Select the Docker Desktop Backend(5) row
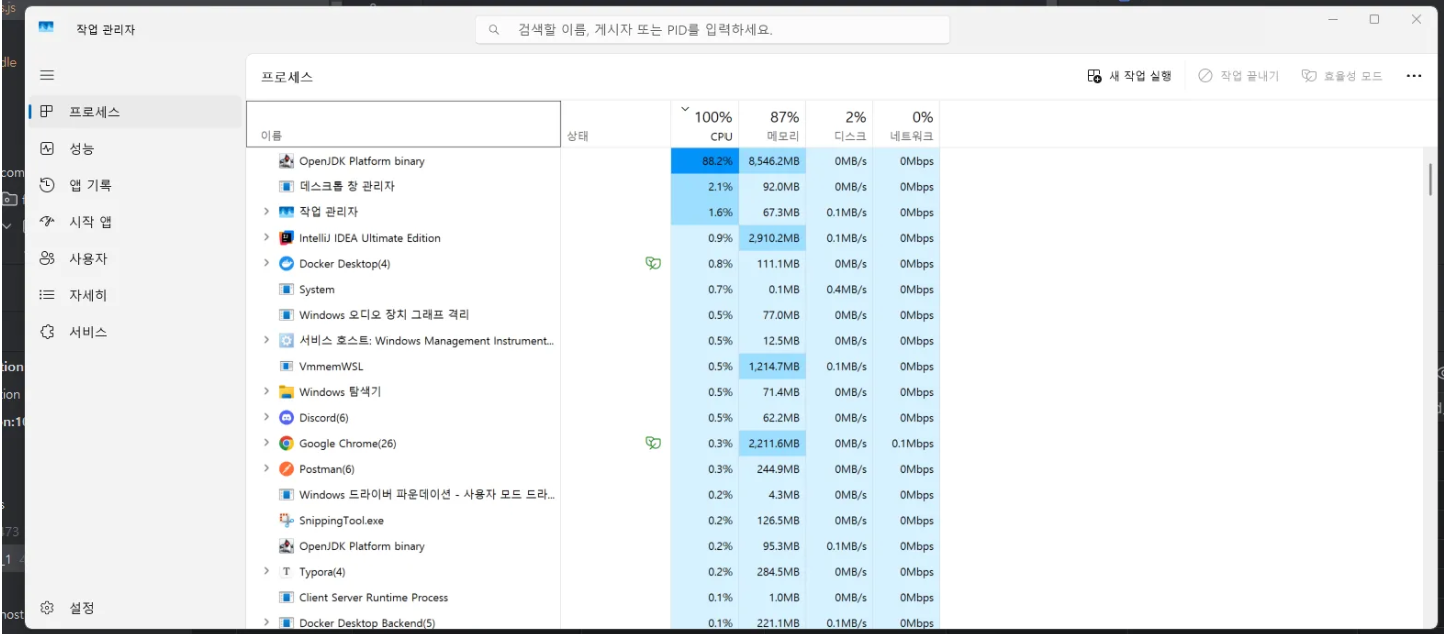 pyautogui.click(x=593, y=622)
